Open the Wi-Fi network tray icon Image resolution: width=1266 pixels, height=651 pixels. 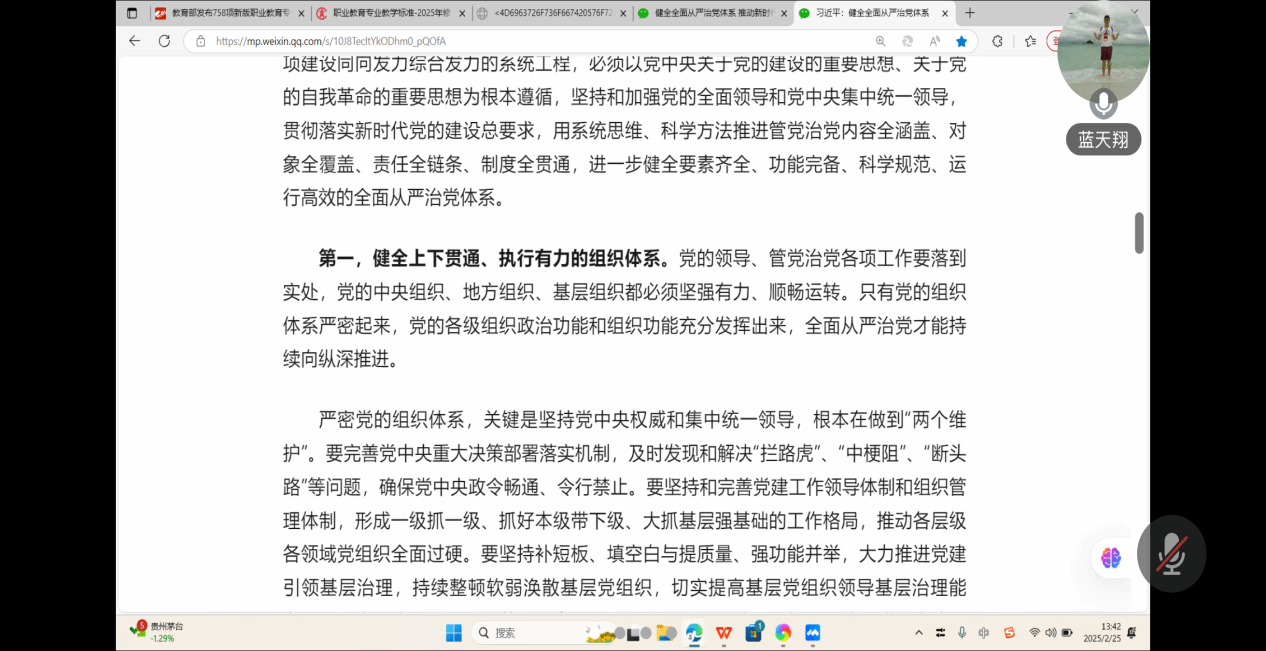(x=1034, y=632)
